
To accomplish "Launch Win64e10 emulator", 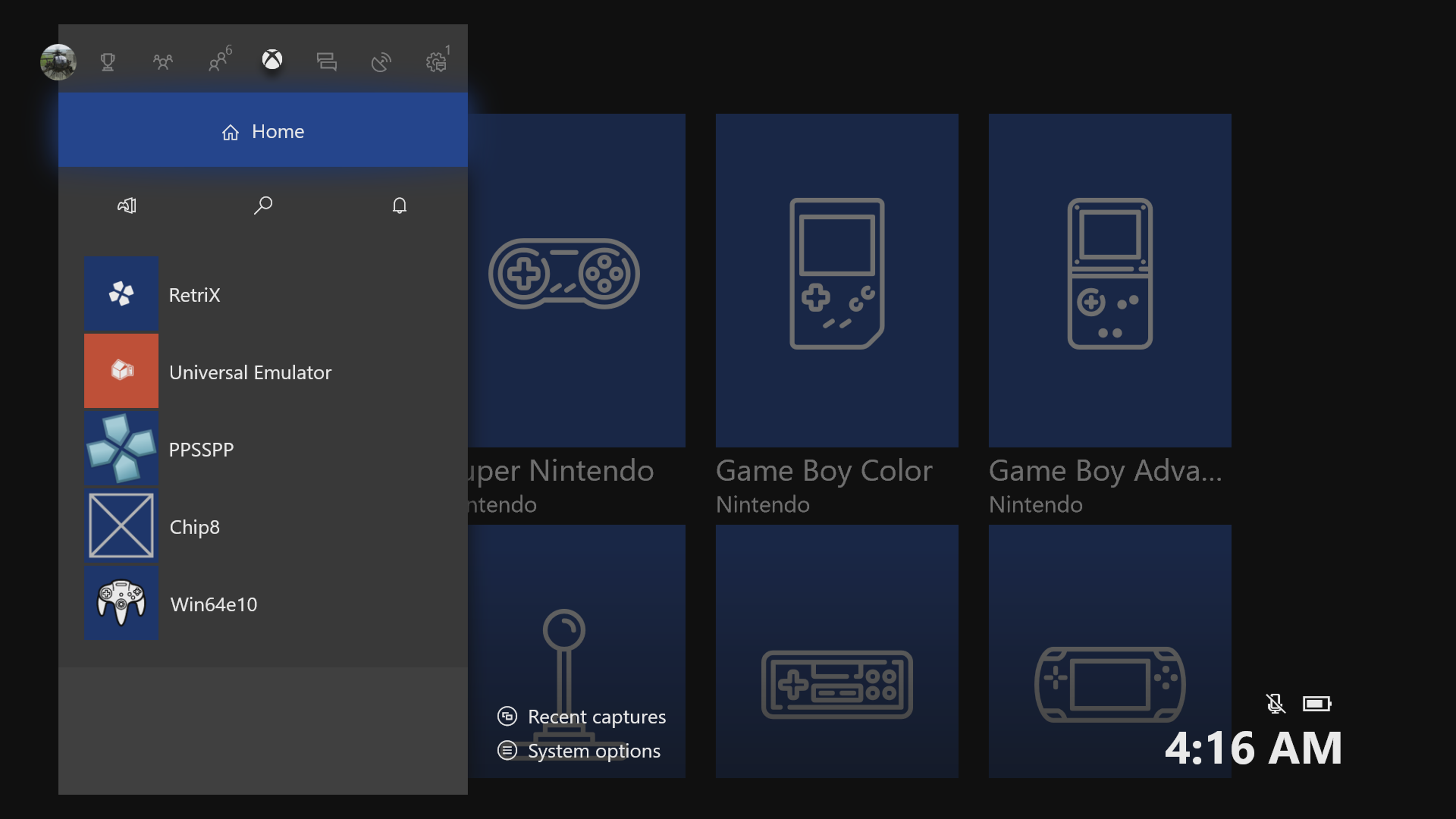I will click(x=213, y=604).
